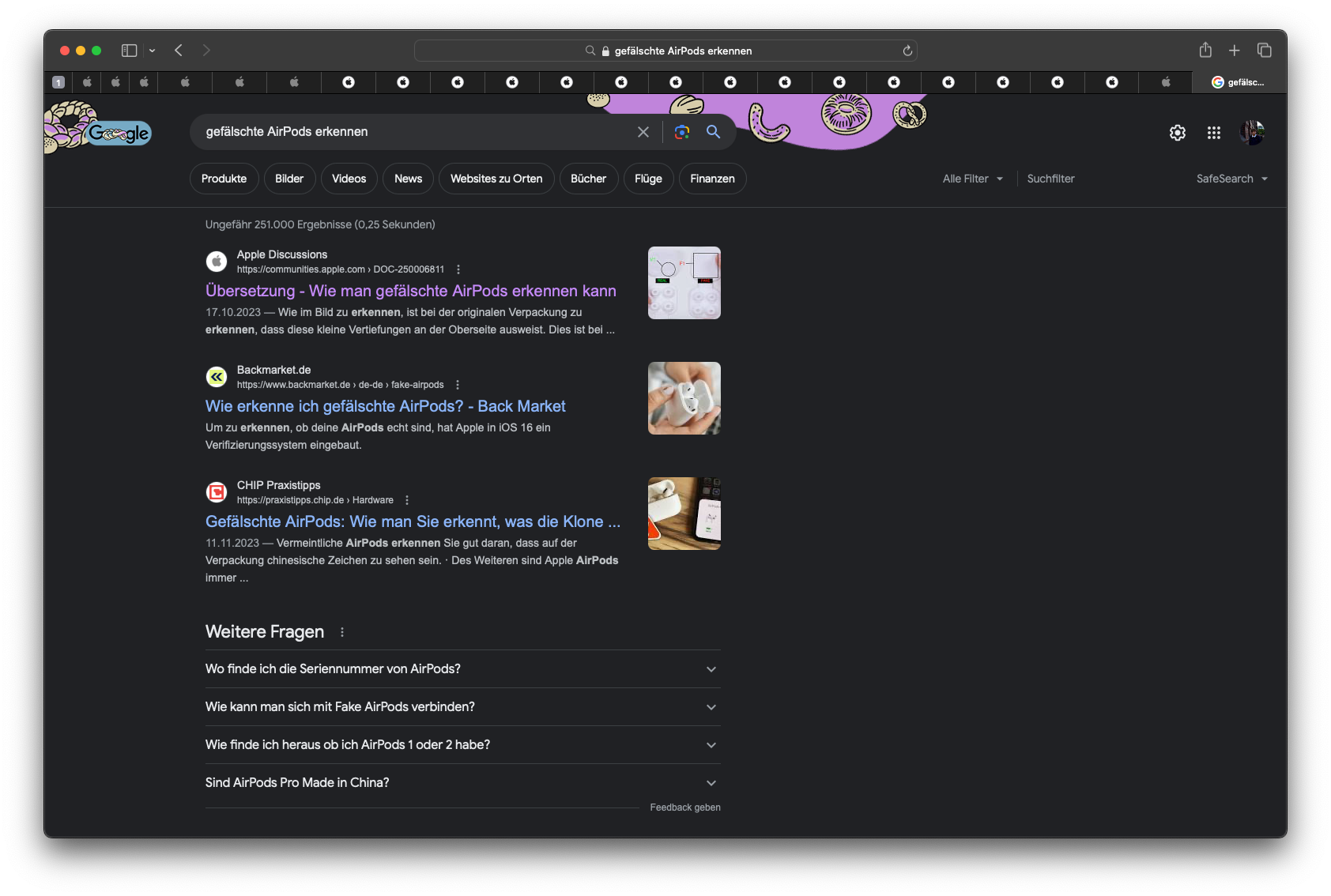Viewport: 1331px width, 896px height.
Task: Open 'Übersetzung - Wie man gefälschte AirPods erkennen kann'
Action: tap(411, 291)
